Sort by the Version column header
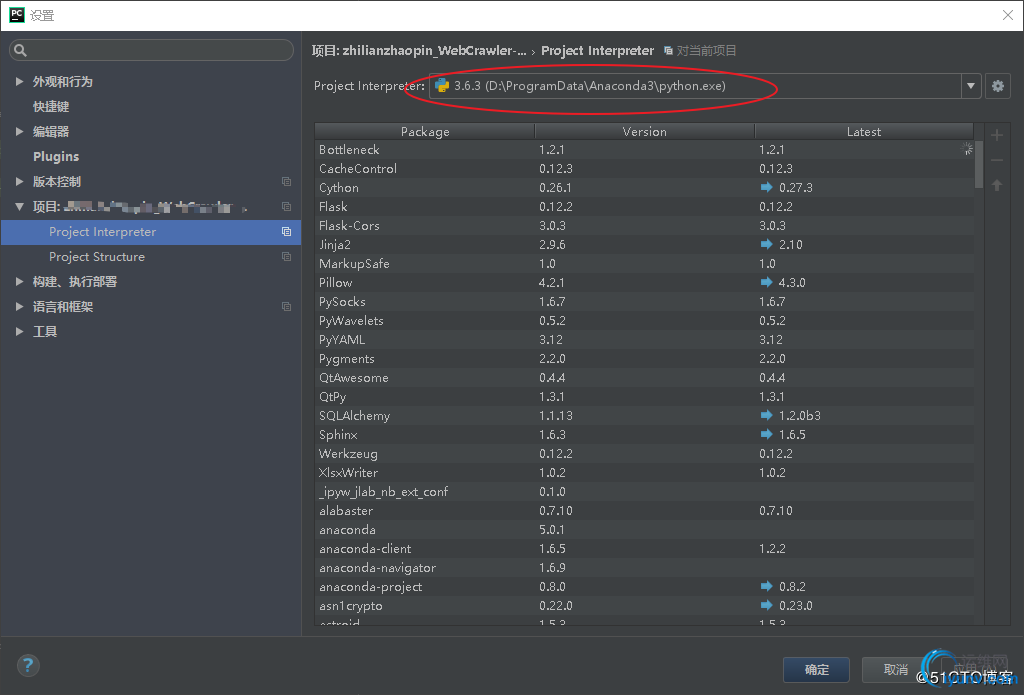The height and width of the screenshot is (695, 1024). tap(645, 131)
